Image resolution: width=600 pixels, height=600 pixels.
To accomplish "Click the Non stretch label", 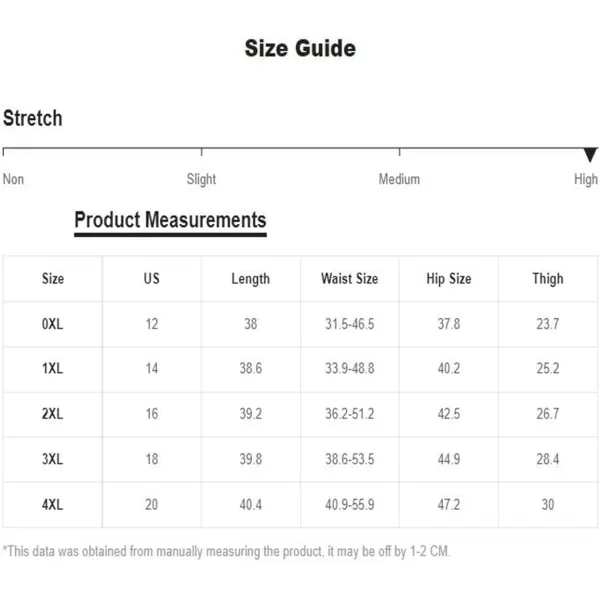I will pos(13,179).
